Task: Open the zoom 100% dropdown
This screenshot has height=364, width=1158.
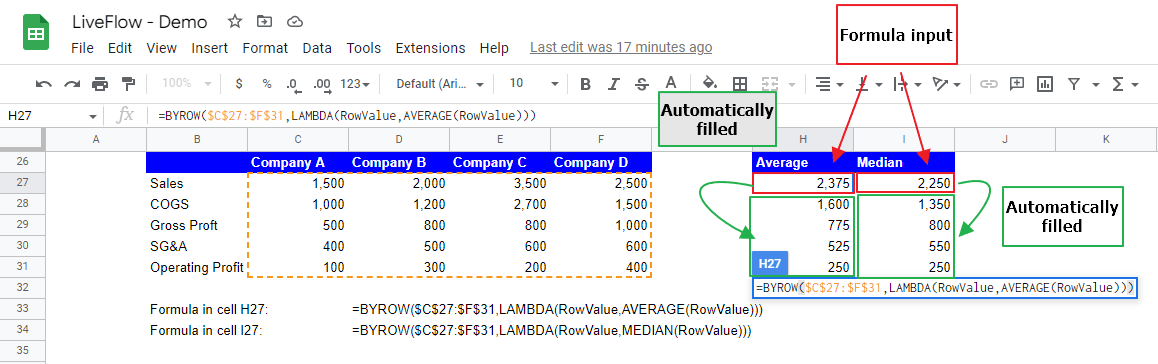Action: pyautogui.click(x=186, y=84)
